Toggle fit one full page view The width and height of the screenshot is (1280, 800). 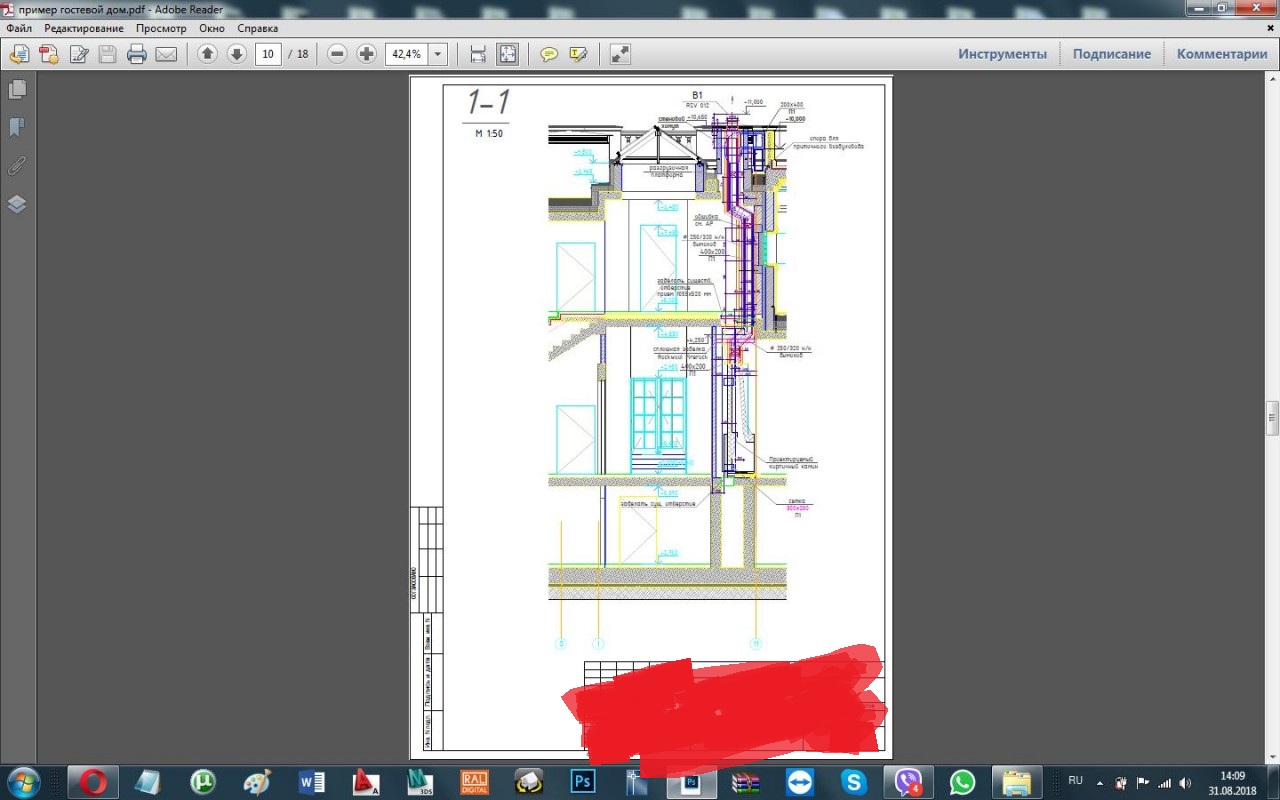[x=508, y=54]
